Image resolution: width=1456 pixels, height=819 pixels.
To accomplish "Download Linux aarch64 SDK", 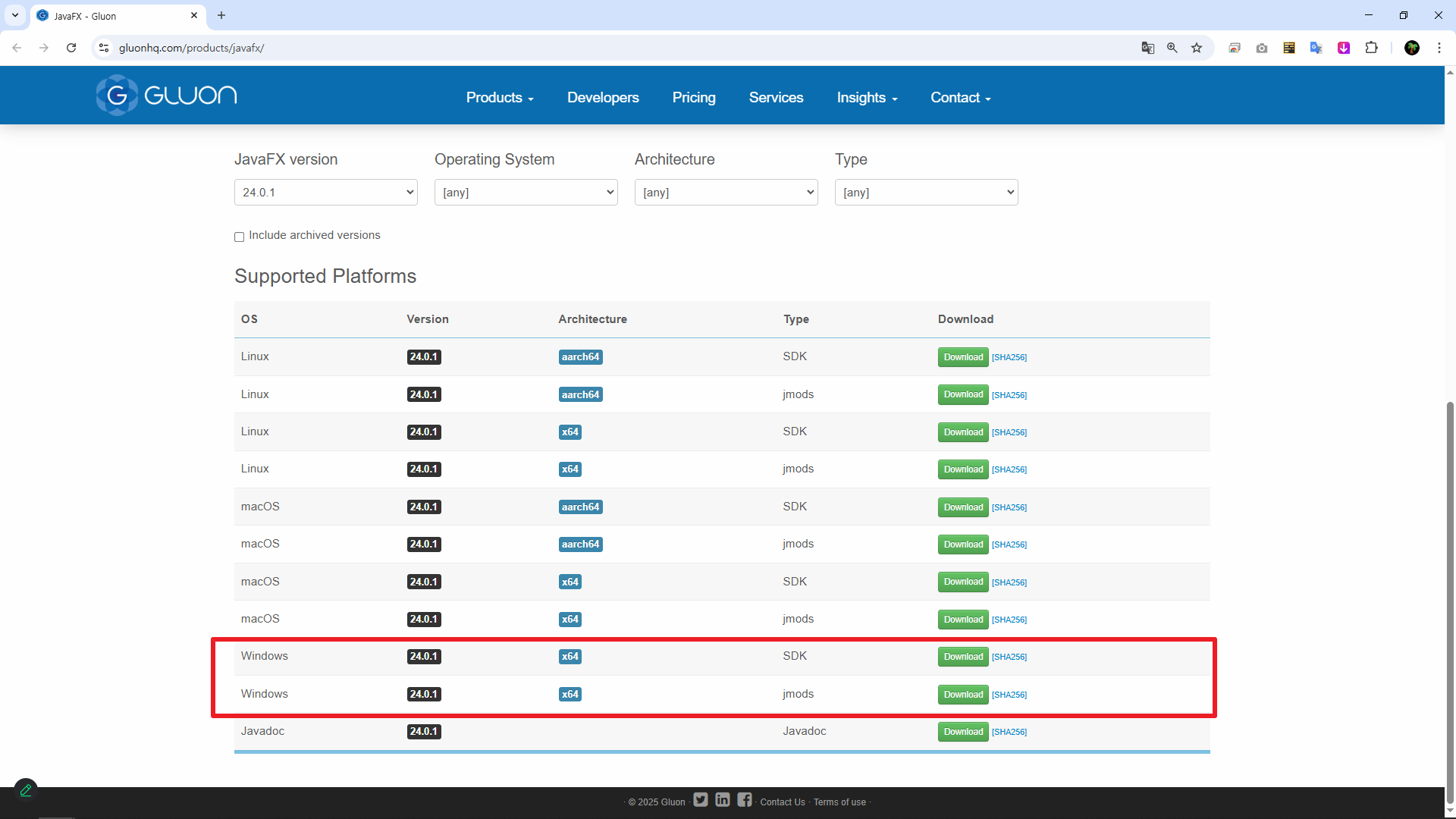I will [963, 357].
